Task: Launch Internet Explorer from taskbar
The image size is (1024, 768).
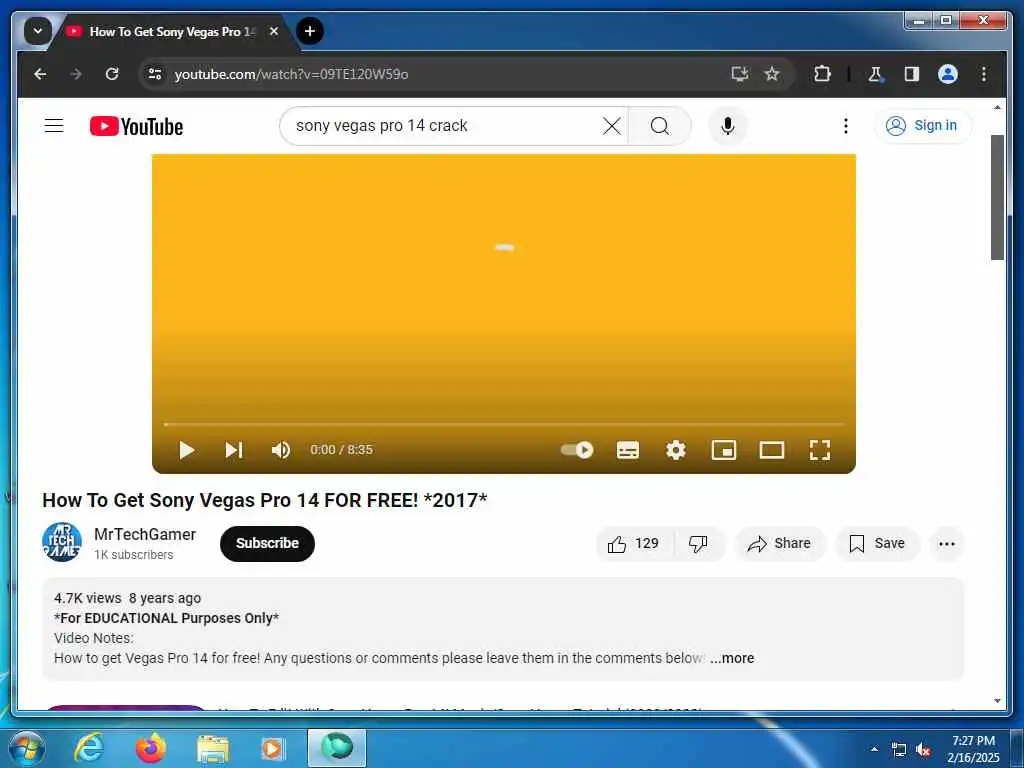Action: coord(88,748)
